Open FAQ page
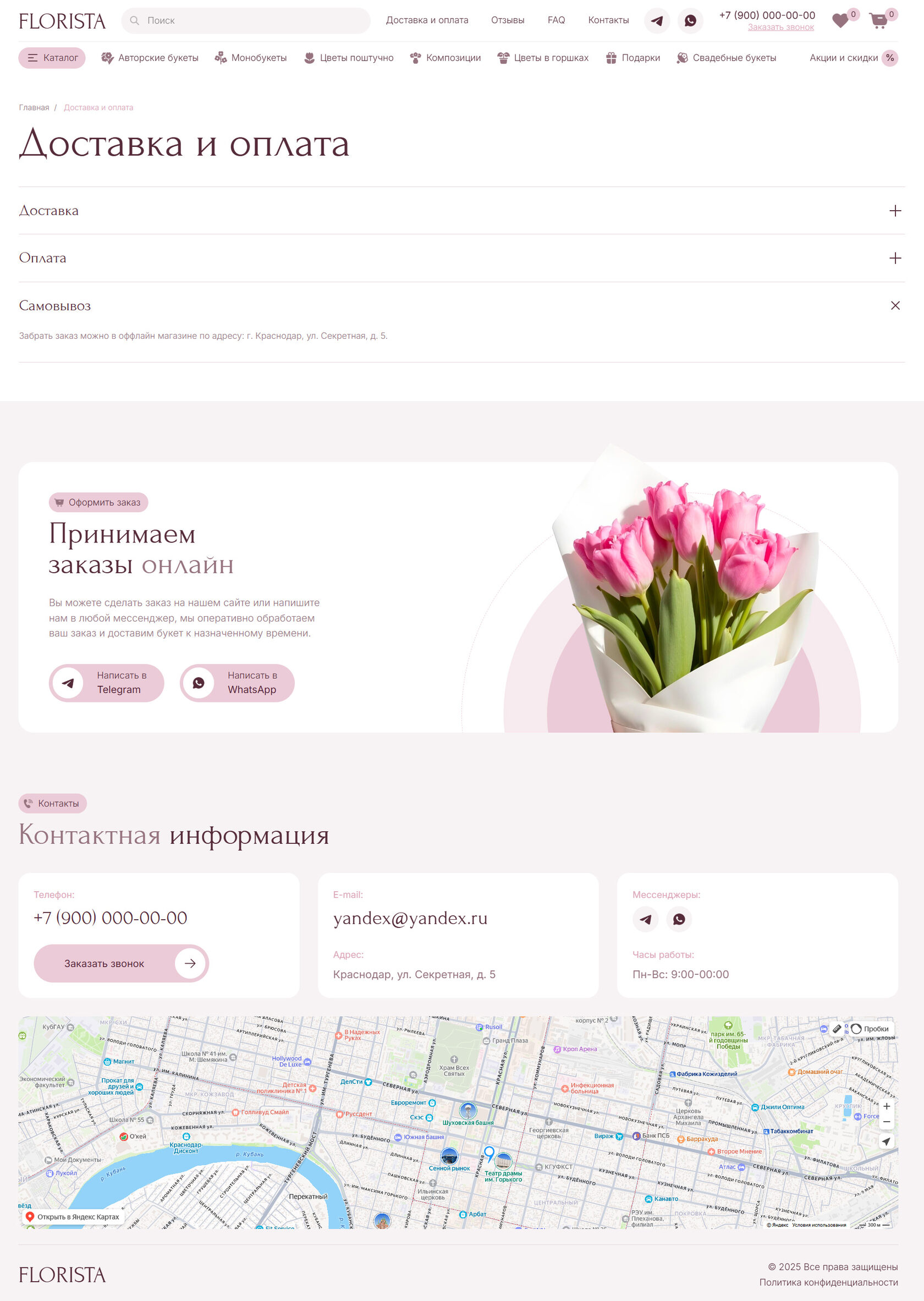Viewport: 924px width, 1301px height. point(557,20)
